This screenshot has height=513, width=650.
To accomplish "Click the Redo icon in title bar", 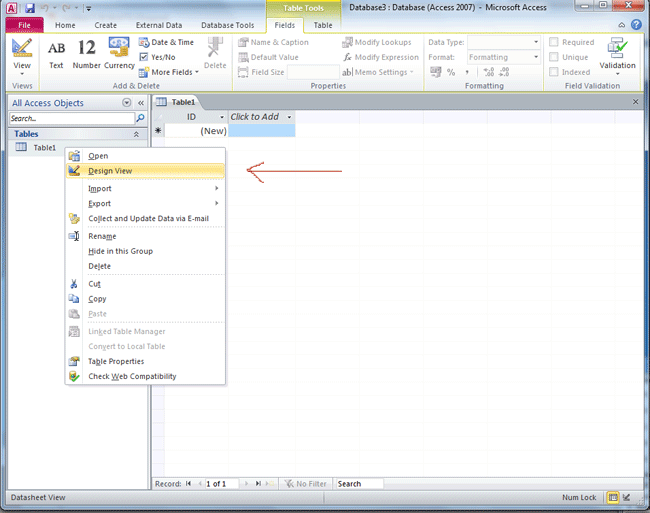I will pos(66,8).
